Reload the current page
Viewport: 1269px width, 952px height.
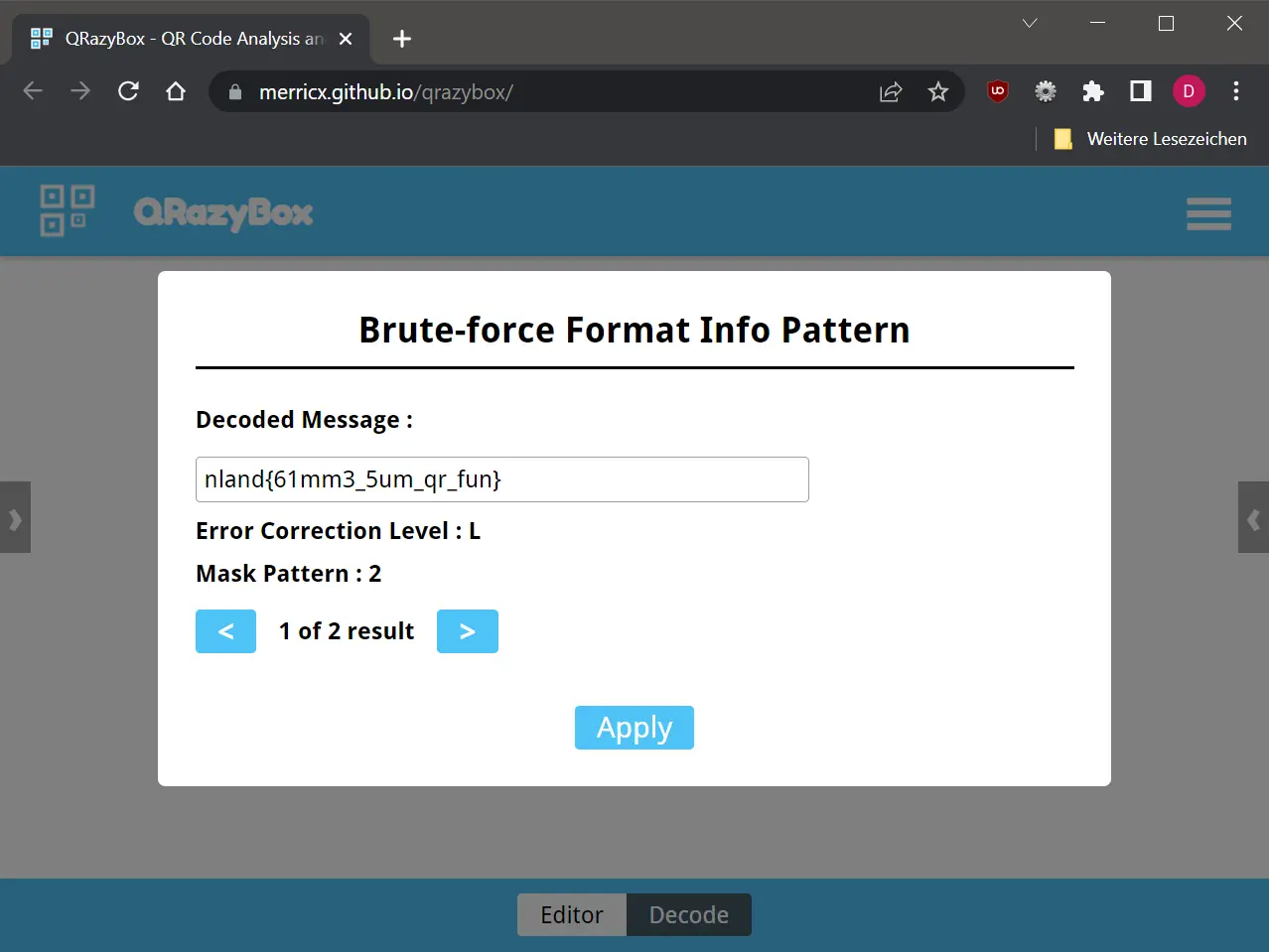pyautogui.click(x=128, y=91)
